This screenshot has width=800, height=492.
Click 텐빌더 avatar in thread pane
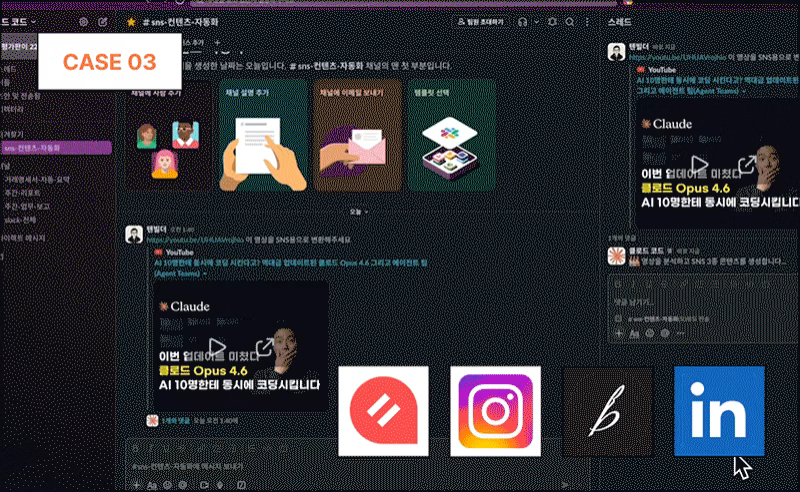(x=616, y=52)
